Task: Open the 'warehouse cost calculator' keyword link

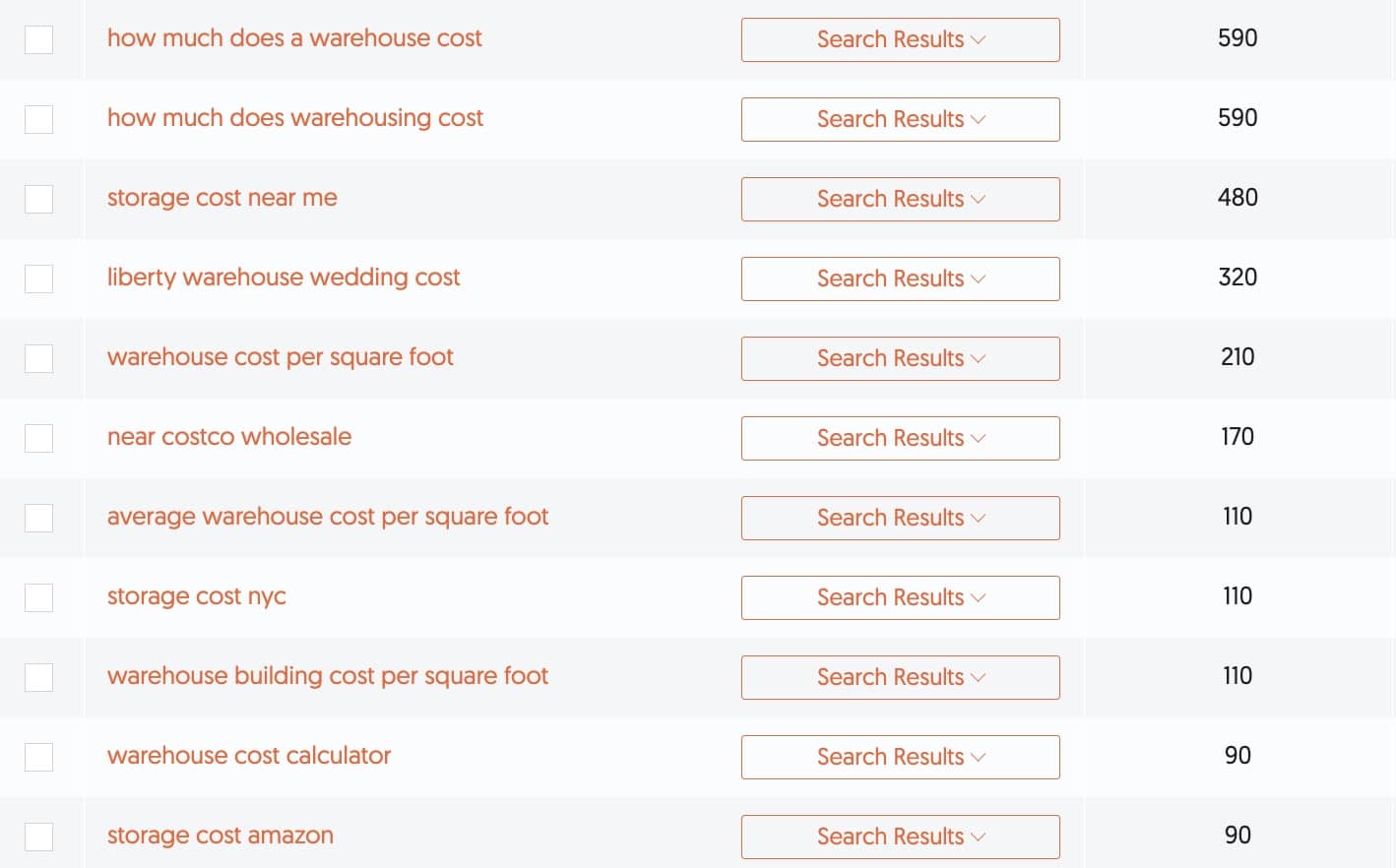Action: (x=249, y=756)
